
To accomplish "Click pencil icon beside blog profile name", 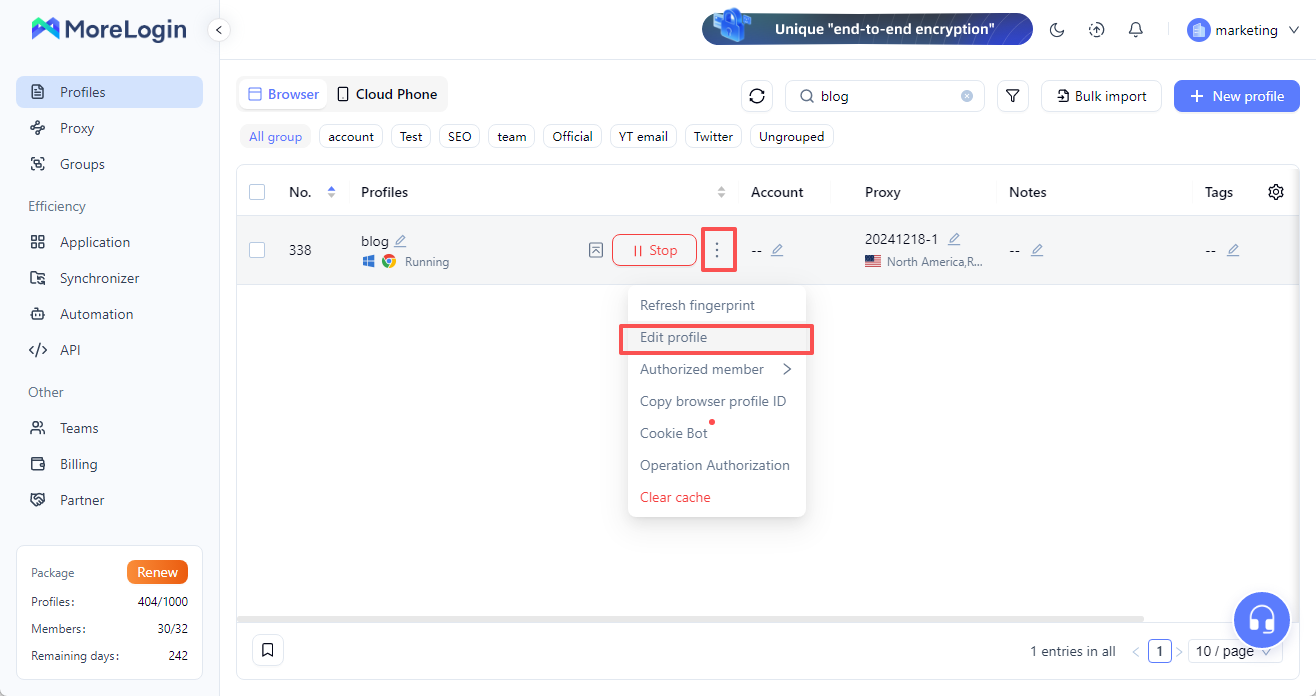I will coord(401,241).
